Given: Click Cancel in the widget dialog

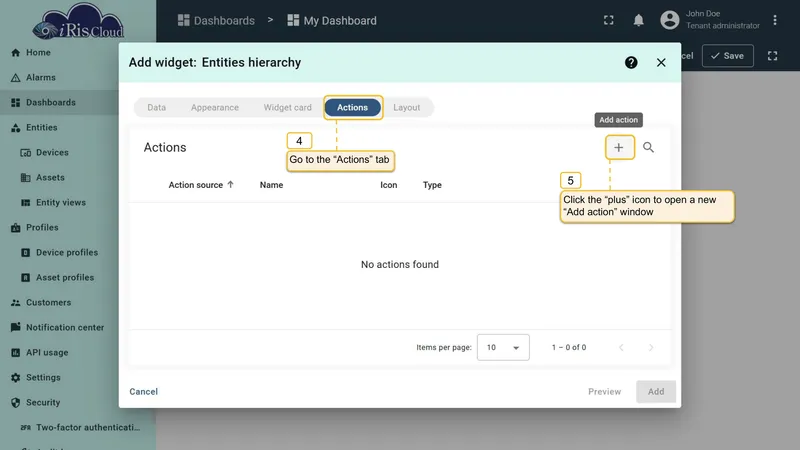Looking at the screenshot, I should click(143, 392).
